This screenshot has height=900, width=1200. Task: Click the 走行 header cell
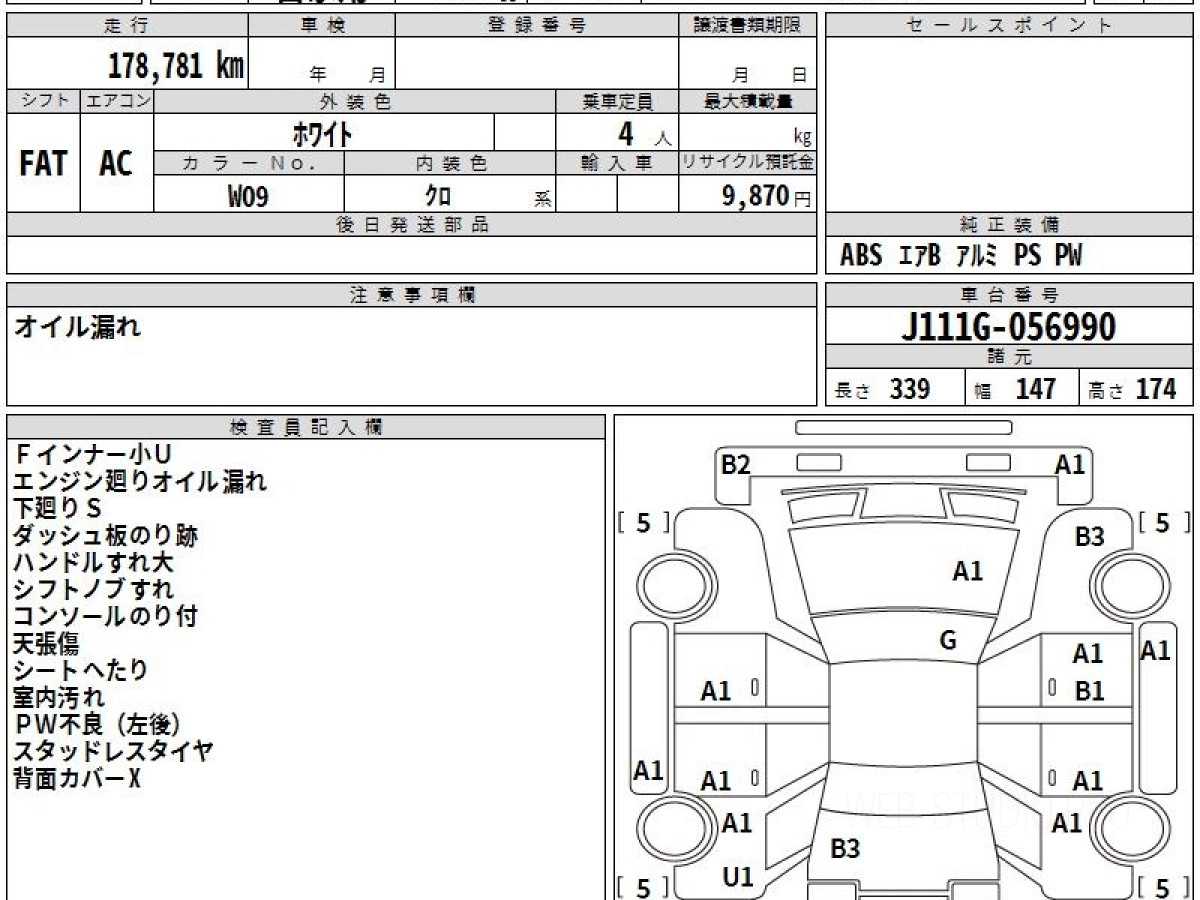point(127,26)
